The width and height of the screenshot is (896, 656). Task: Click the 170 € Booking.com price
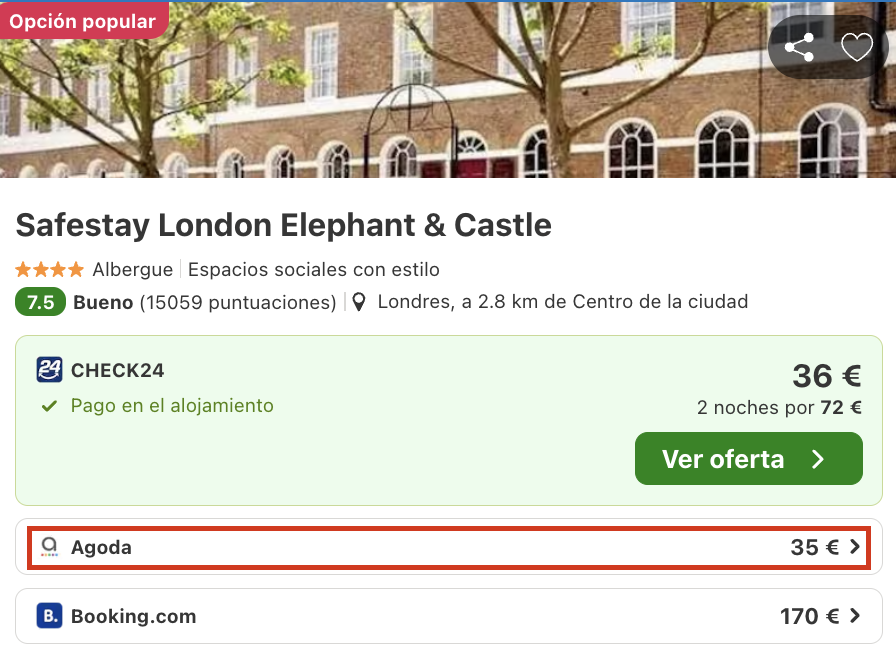[x=809, y=616]
